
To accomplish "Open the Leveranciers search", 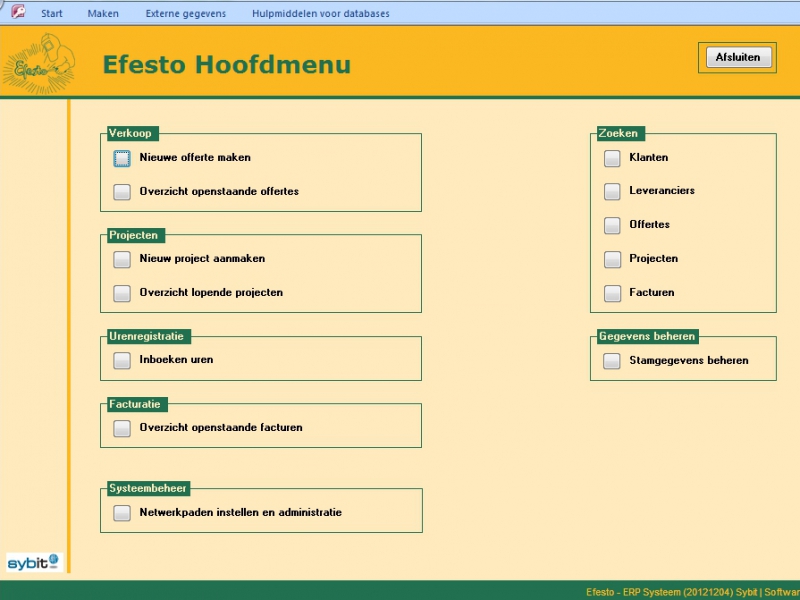I will click(612, 191).
